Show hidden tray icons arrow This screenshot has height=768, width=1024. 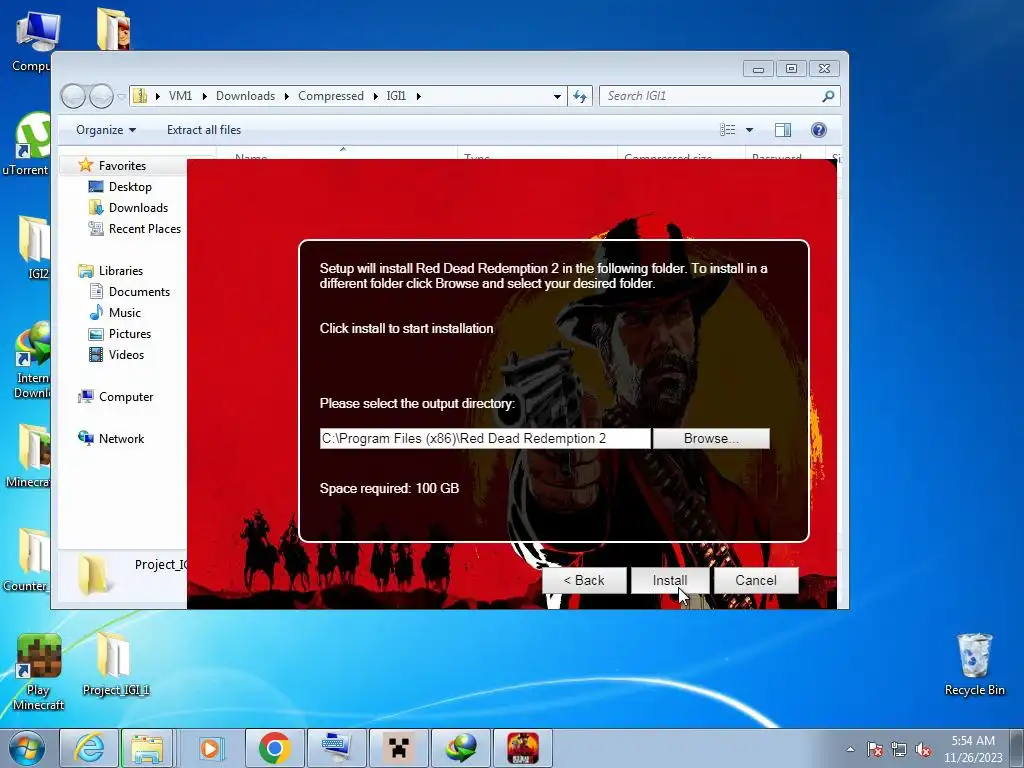(850, 749)
